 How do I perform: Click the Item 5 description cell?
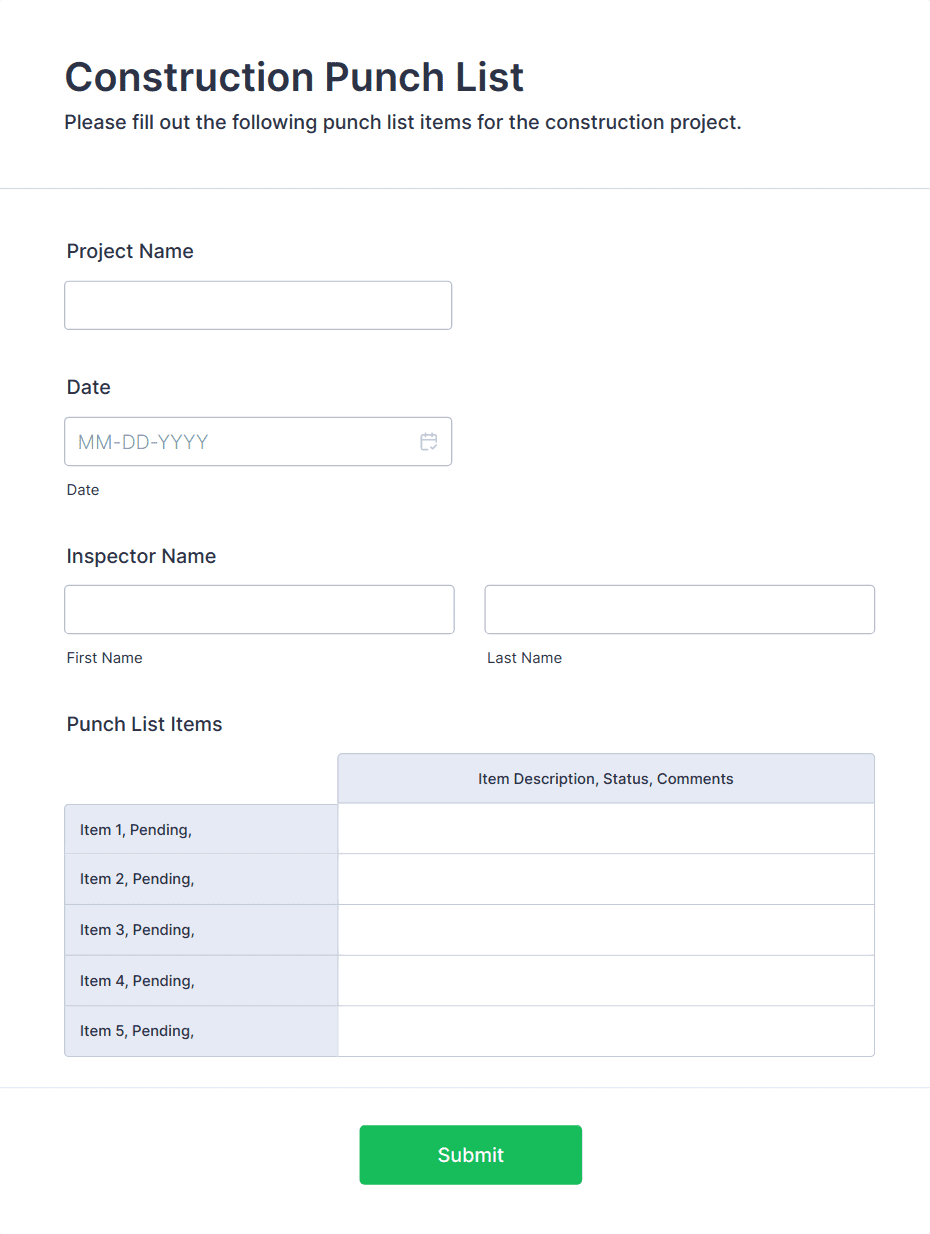pyautogui.click(x=606, y=1031)
